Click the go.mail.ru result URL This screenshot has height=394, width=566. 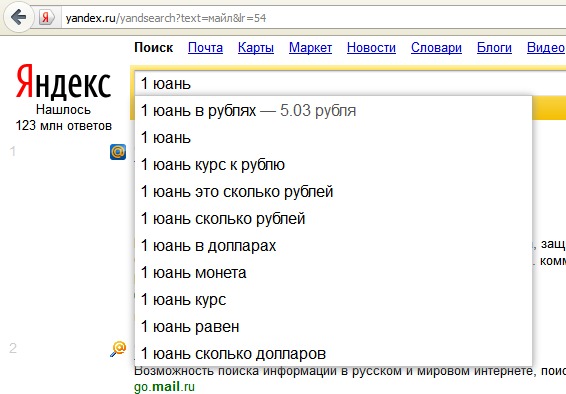coord(164,387)
